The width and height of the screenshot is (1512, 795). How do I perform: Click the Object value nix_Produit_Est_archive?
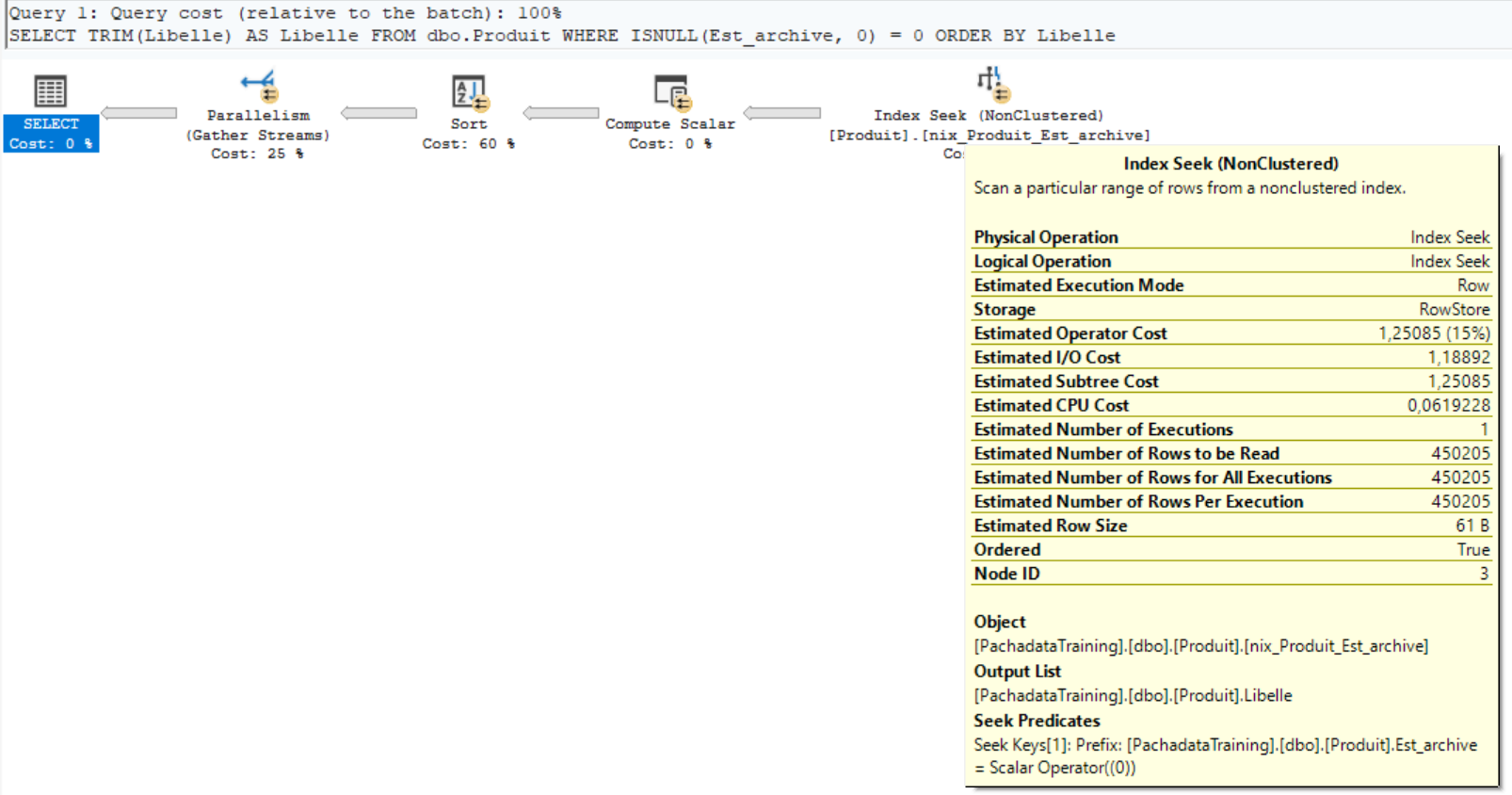tap(1201, 646)
